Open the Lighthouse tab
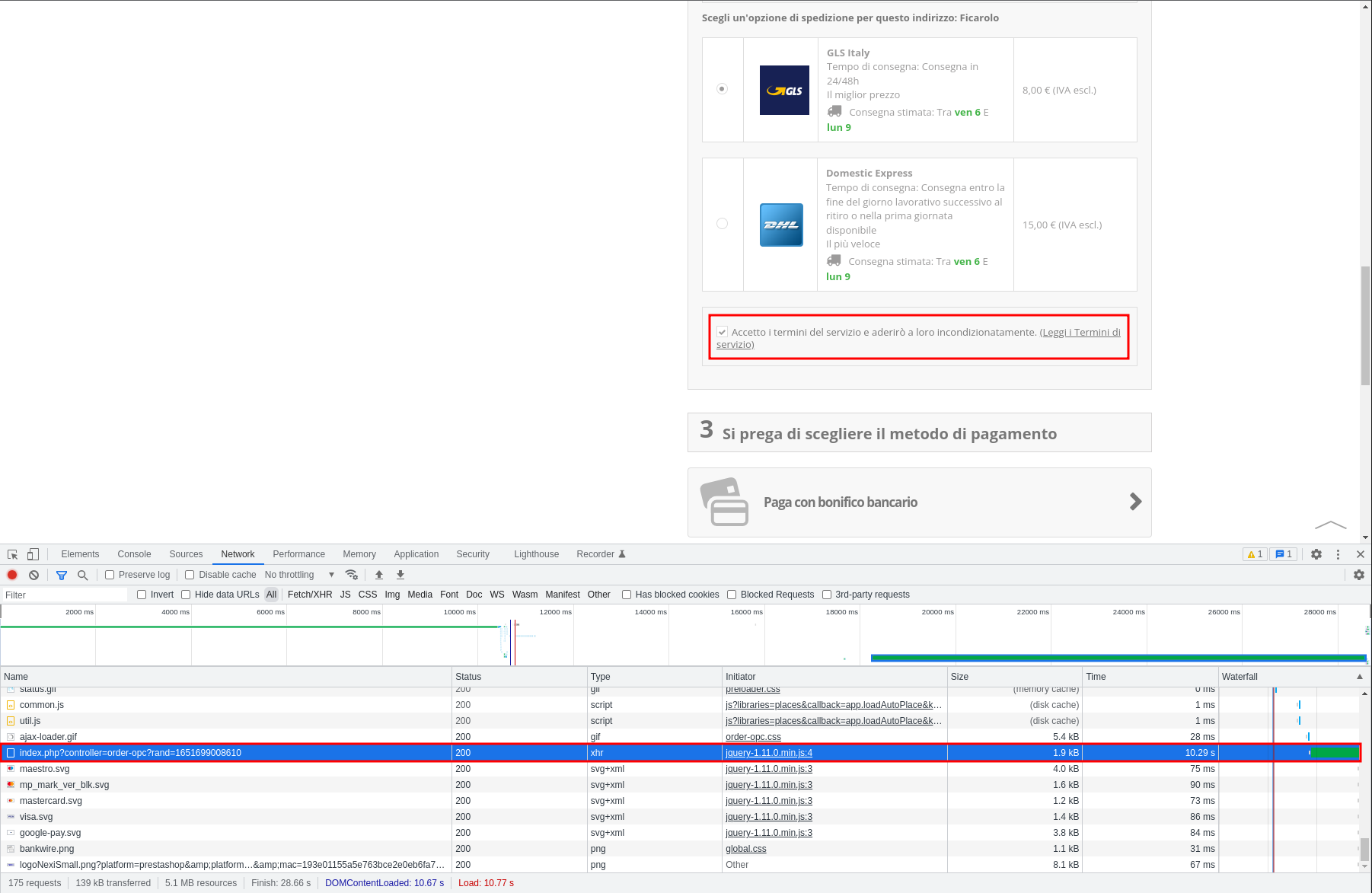 tap(536, 554)
